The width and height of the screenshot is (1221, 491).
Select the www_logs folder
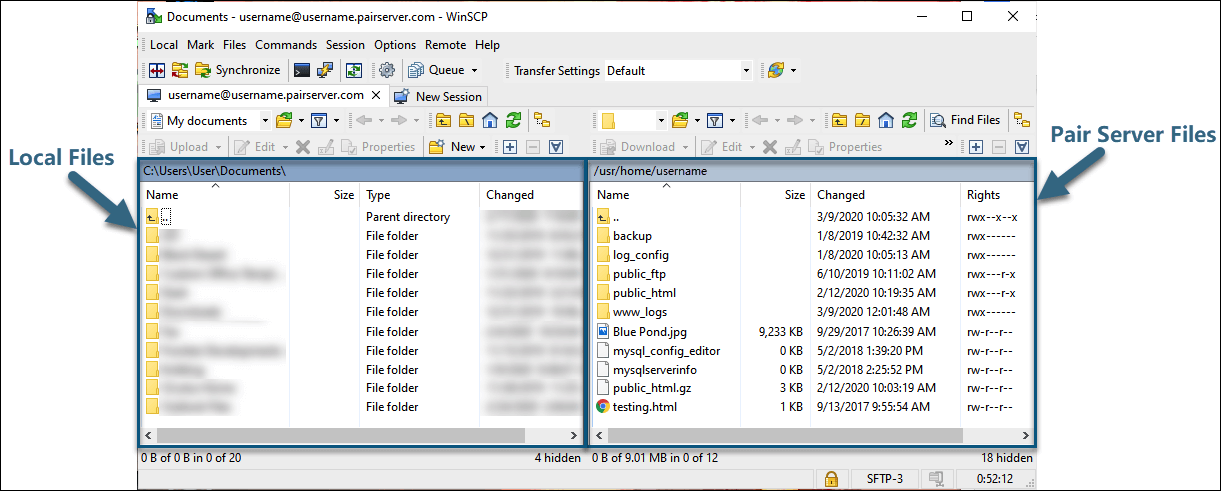(639, 312)
